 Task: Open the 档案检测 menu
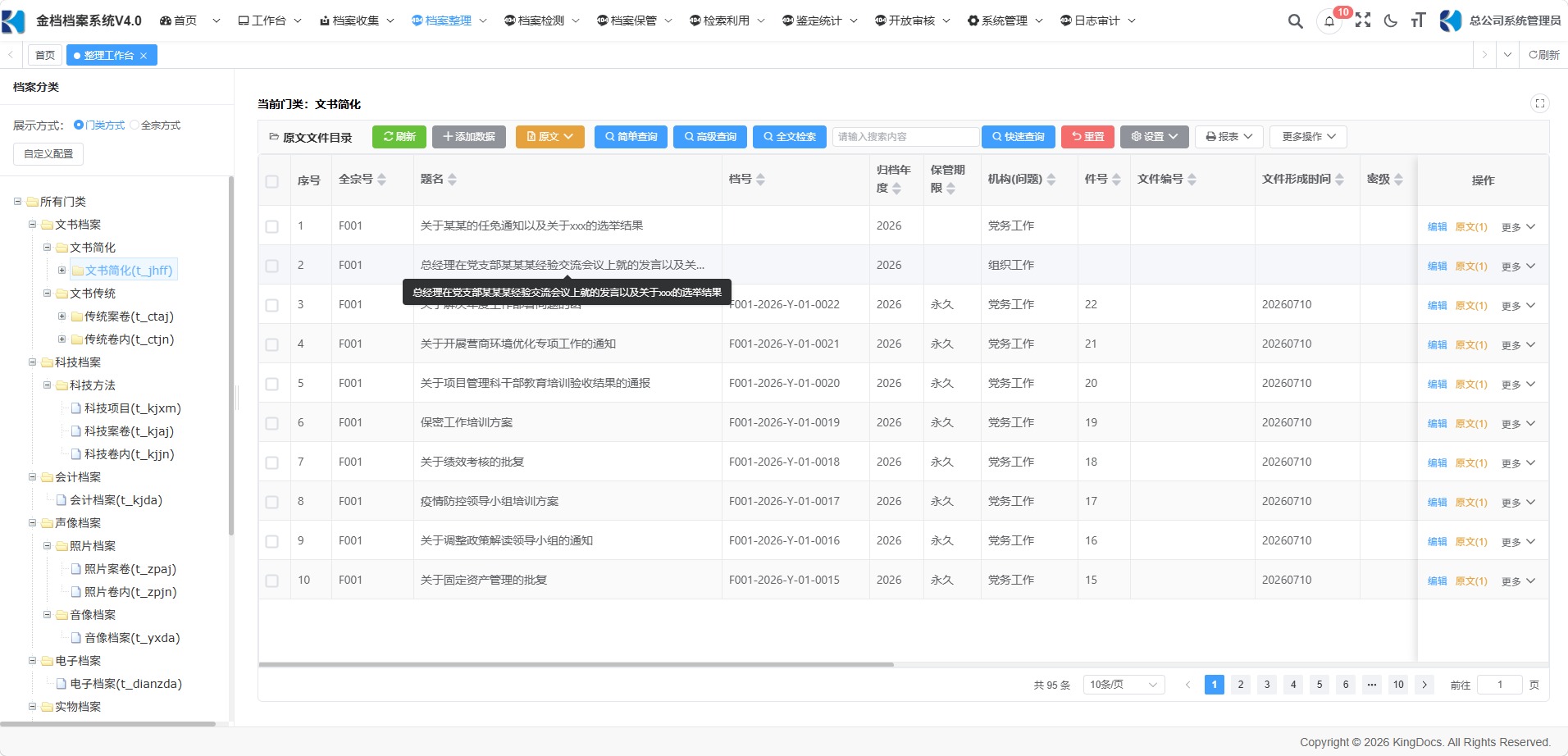542,20
